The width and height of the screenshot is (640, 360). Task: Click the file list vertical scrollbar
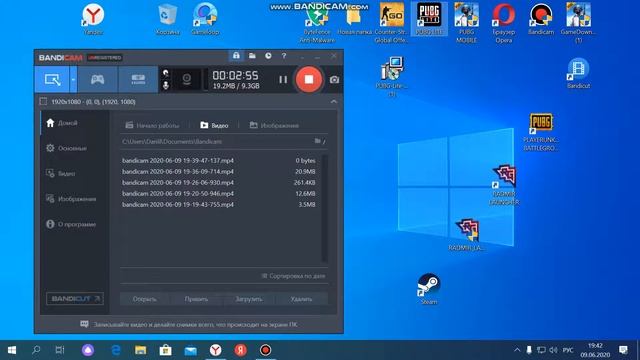pos(324,208)
